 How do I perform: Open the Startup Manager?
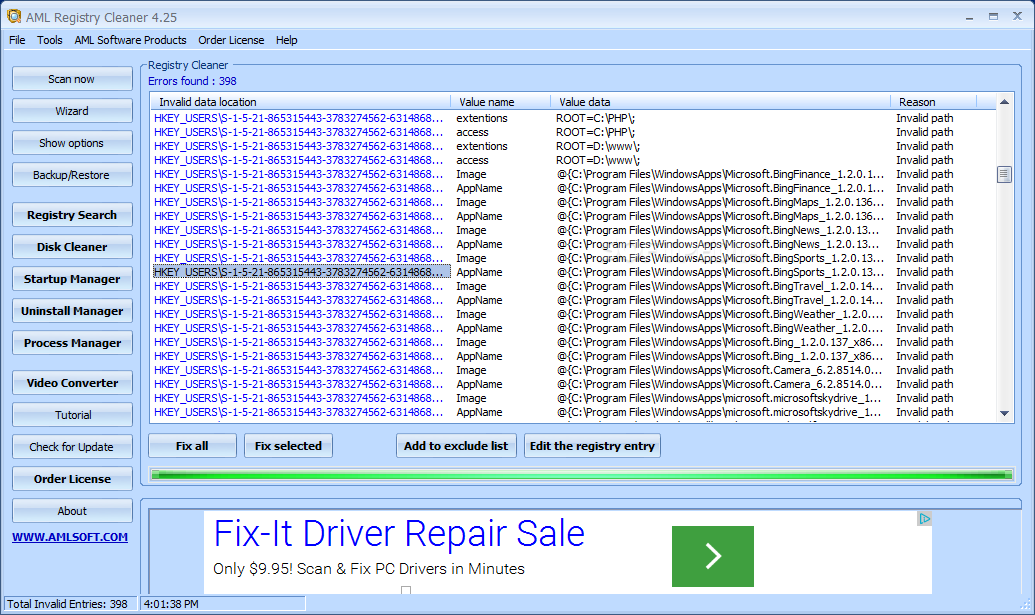point(72,279)
